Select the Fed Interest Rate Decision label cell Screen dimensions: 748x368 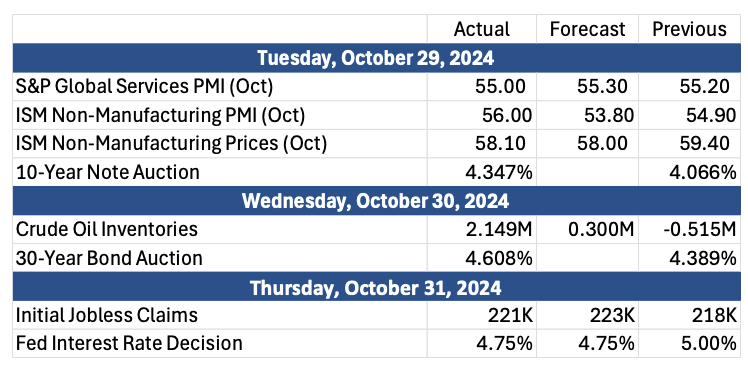[x=219, y=344]
